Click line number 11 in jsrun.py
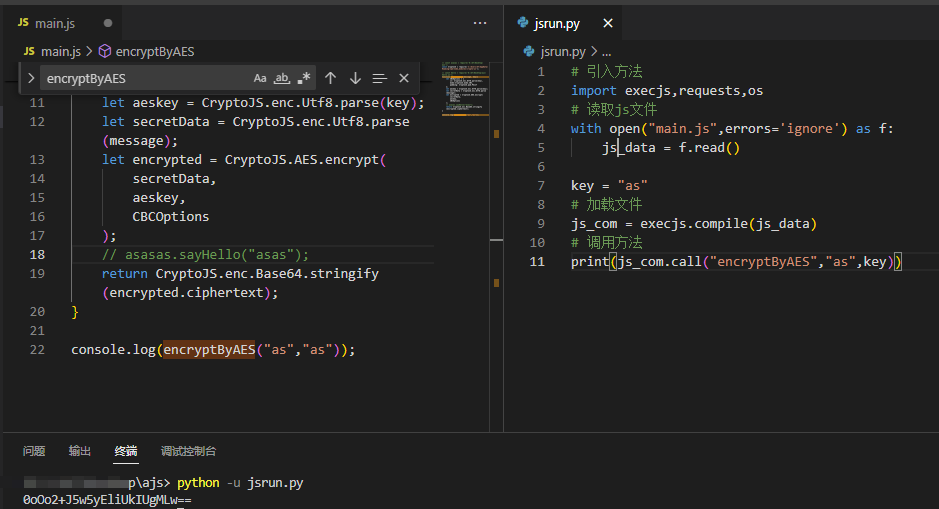 pyautogui.click(x=537, y=262)
